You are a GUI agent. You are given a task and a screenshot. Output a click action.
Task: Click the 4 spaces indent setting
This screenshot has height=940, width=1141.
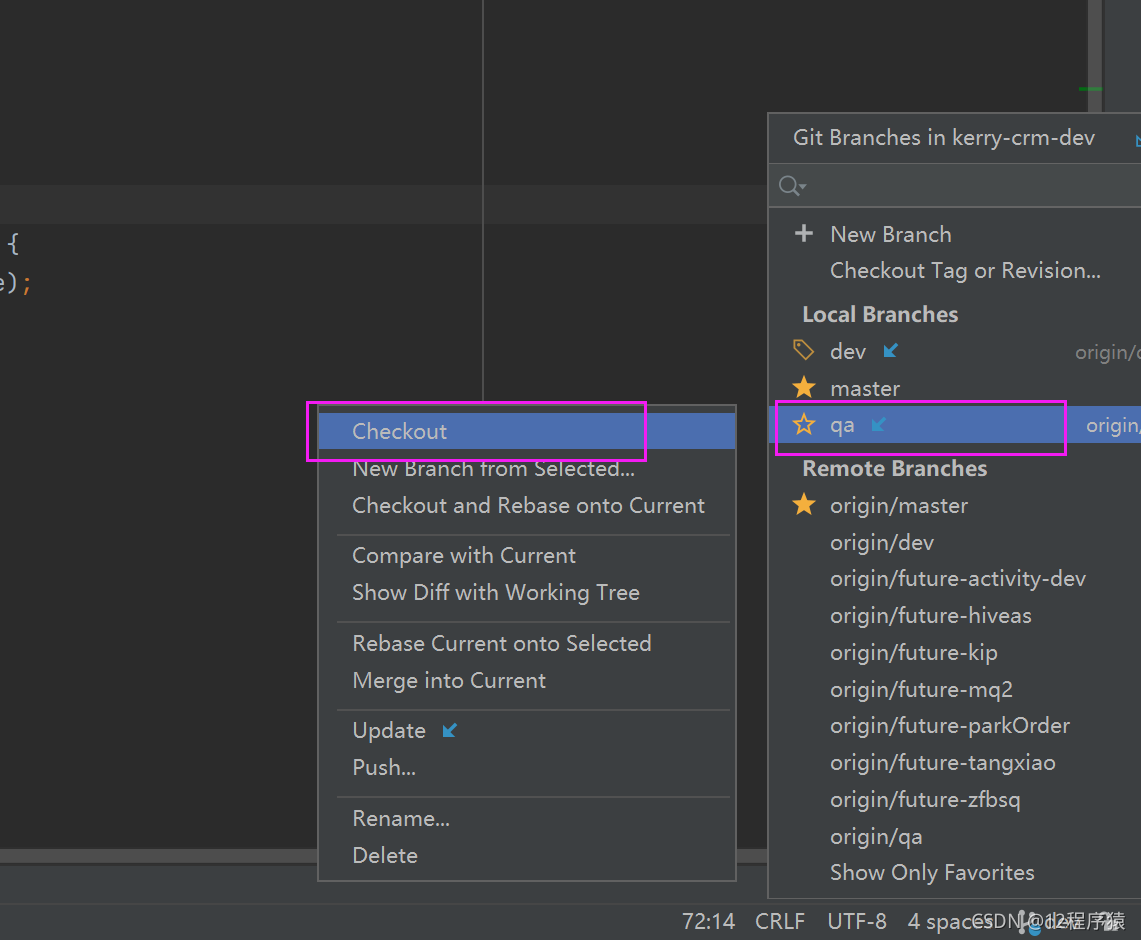(x=949, y=922)
